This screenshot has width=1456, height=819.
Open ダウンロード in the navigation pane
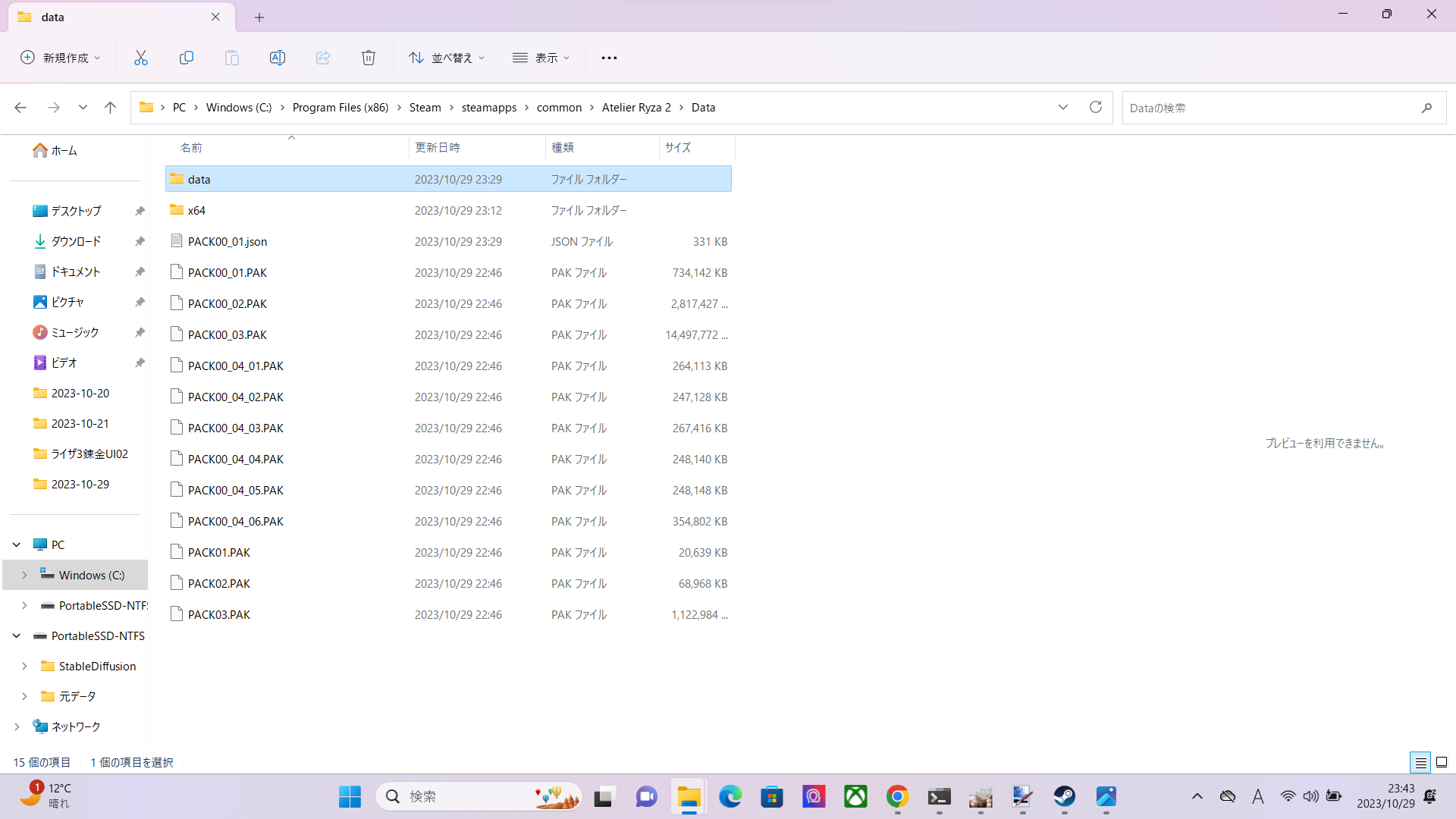[76, 241]
